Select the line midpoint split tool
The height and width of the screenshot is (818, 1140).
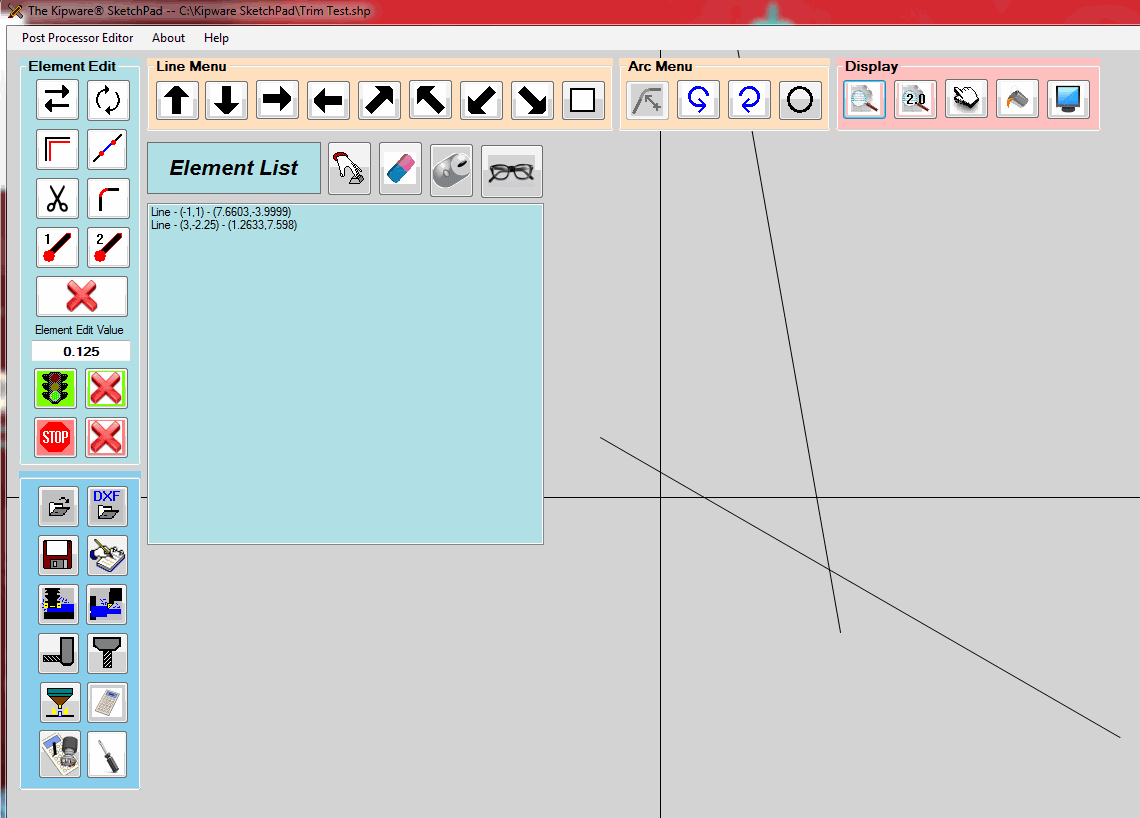click(108, 149)
